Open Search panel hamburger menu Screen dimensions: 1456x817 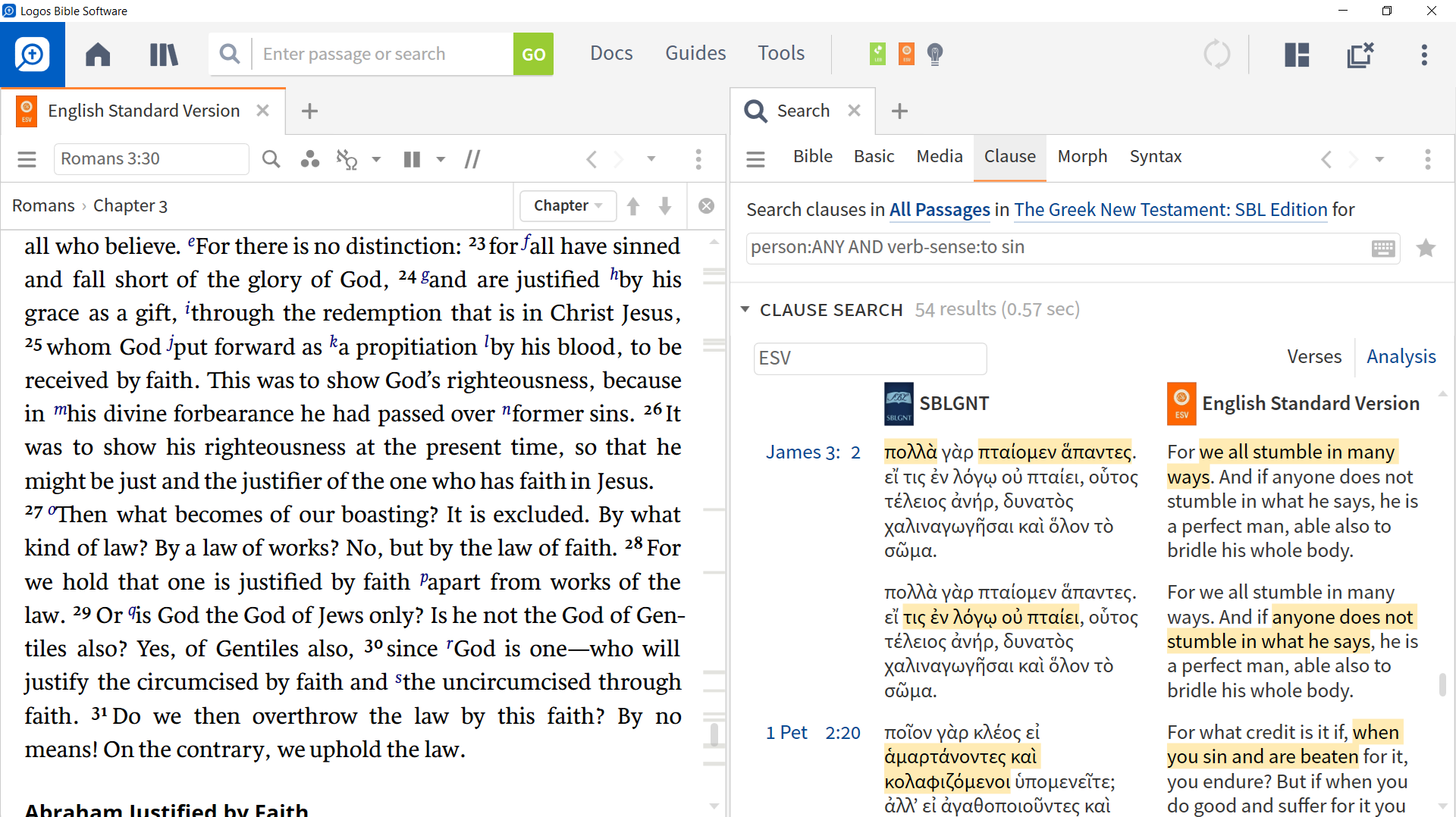point(755,159)
